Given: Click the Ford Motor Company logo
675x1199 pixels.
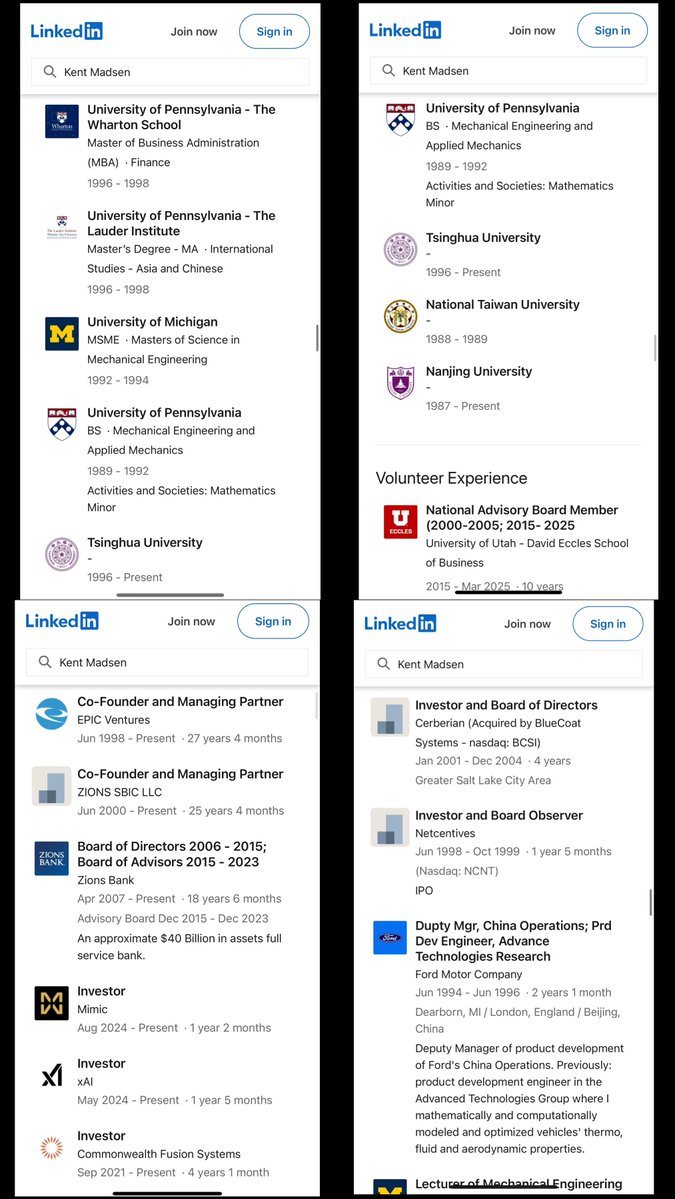Looking at the screenshot, I should point(390,938).
